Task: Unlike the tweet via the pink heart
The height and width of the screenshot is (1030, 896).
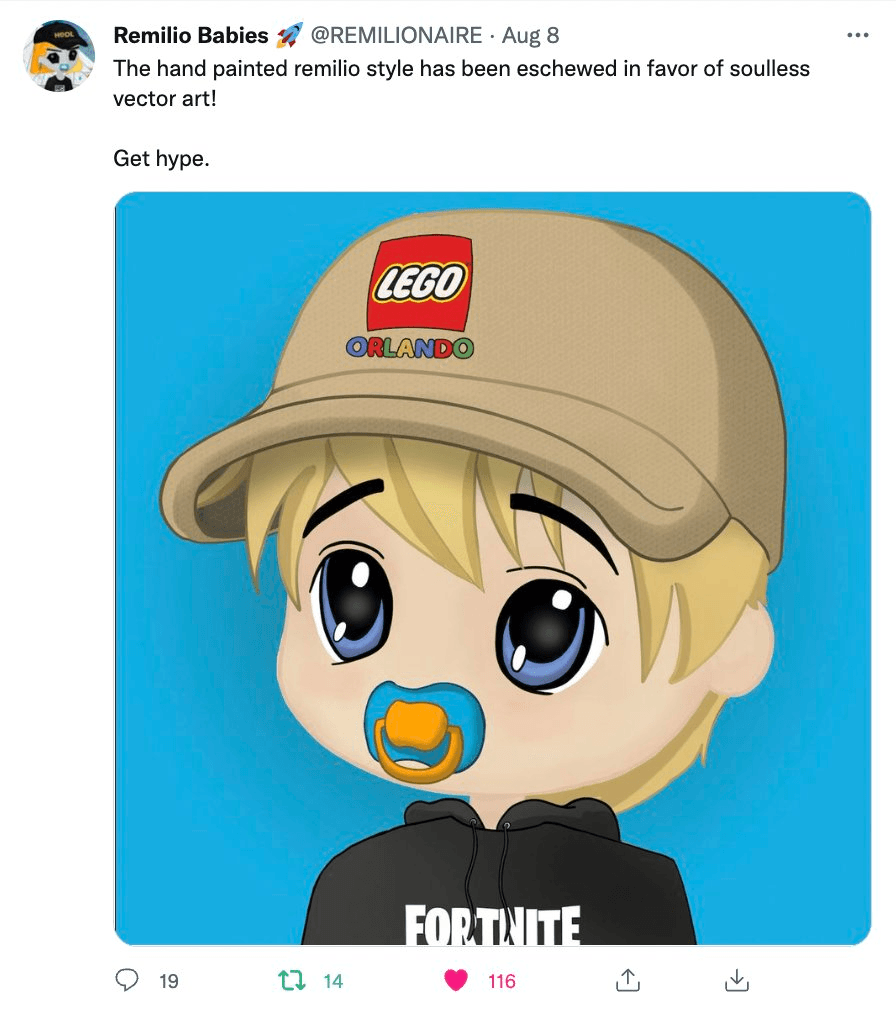Action: (x=456, y=980)
